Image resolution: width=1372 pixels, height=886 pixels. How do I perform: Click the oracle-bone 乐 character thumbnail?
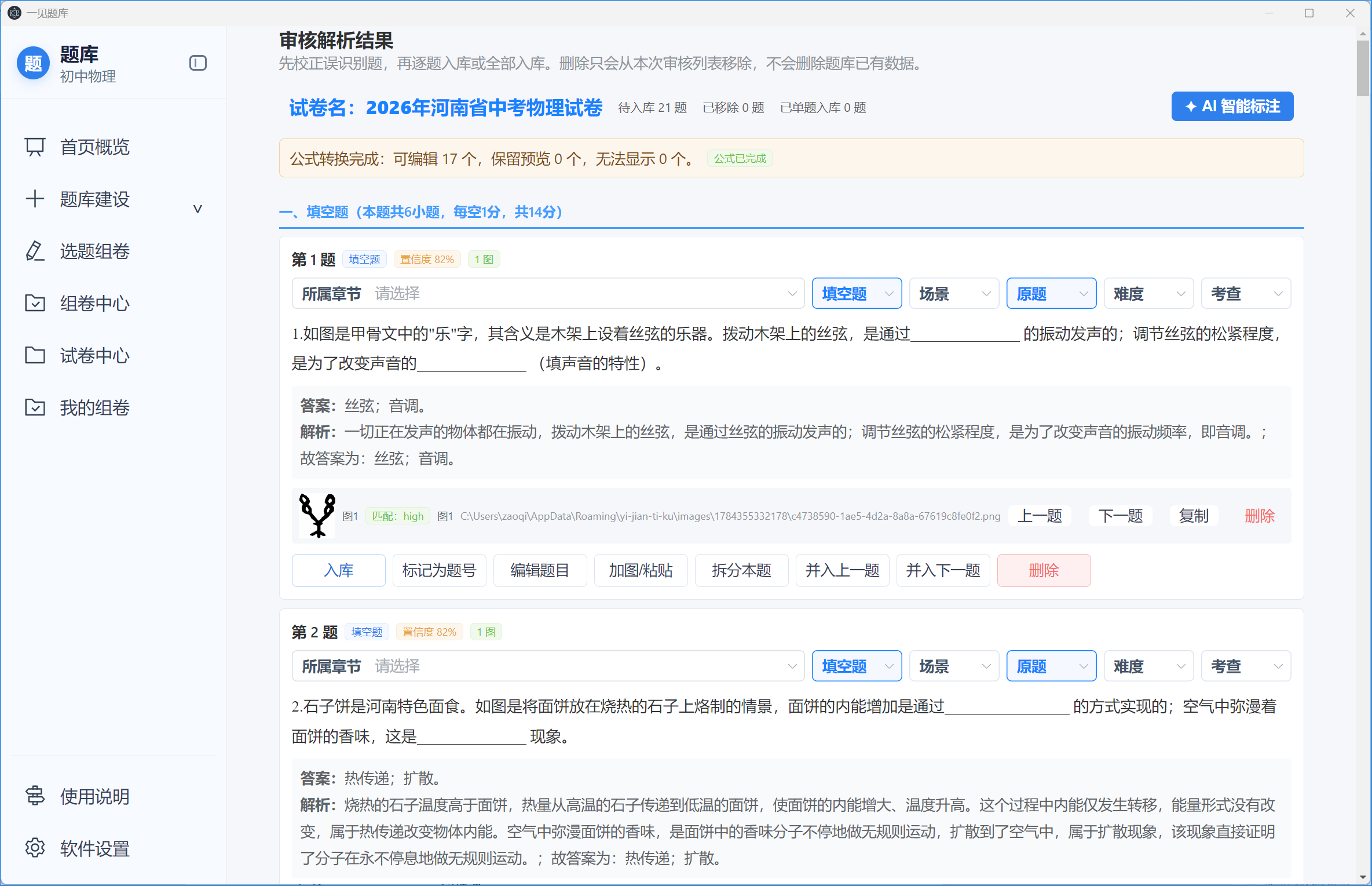317,516
